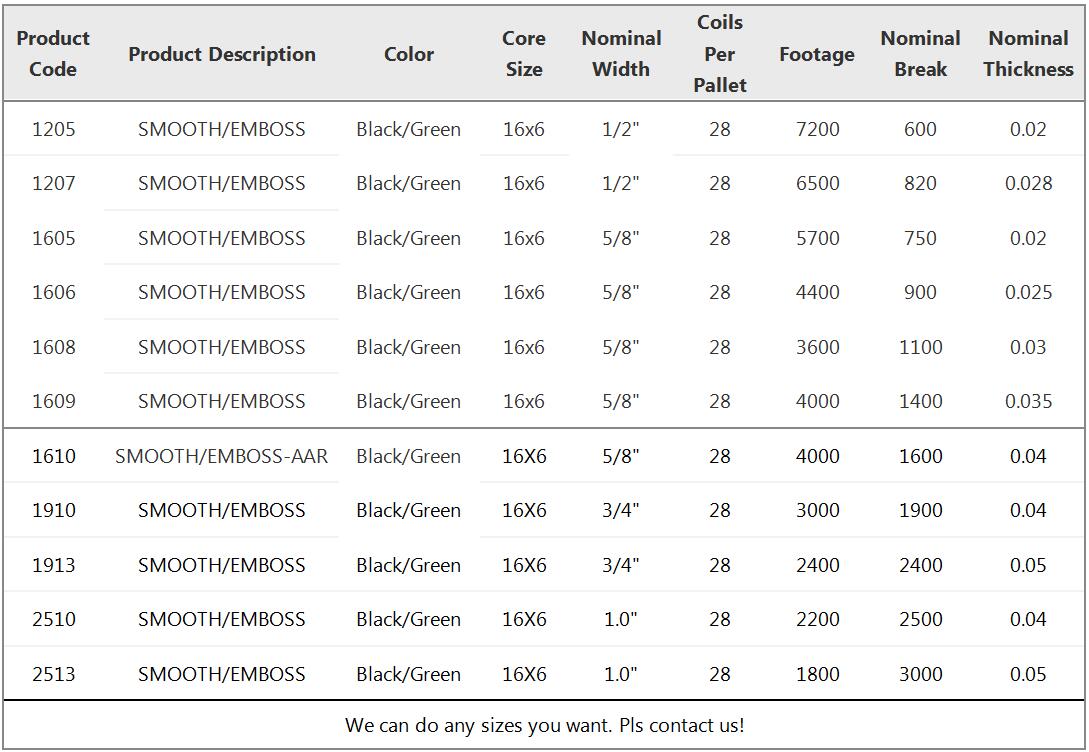1089x752 pixels.
Task: Select product code 1205
Action: click(53, 129)
